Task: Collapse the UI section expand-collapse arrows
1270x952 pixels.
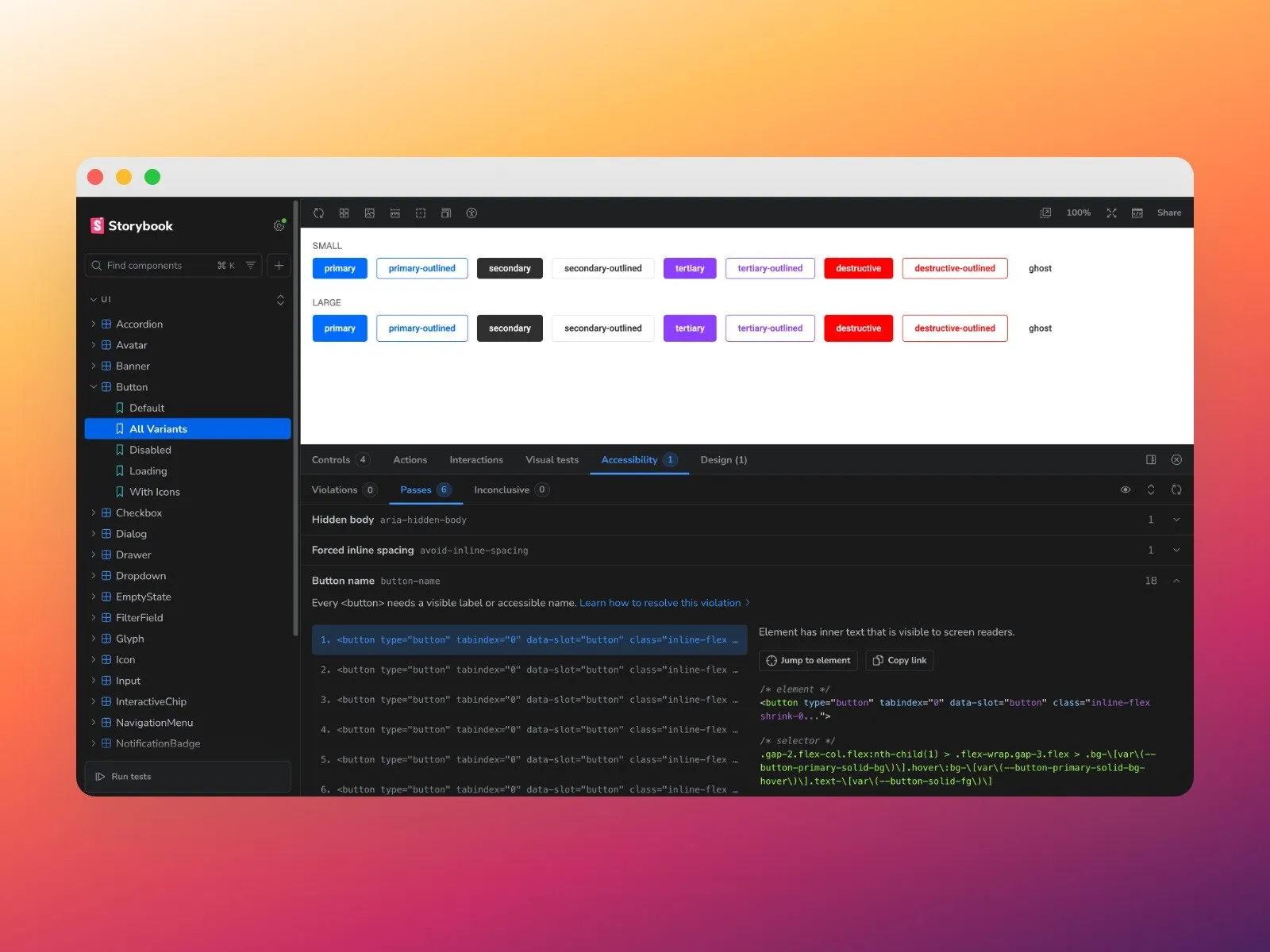Action: [x=280, y=300]
